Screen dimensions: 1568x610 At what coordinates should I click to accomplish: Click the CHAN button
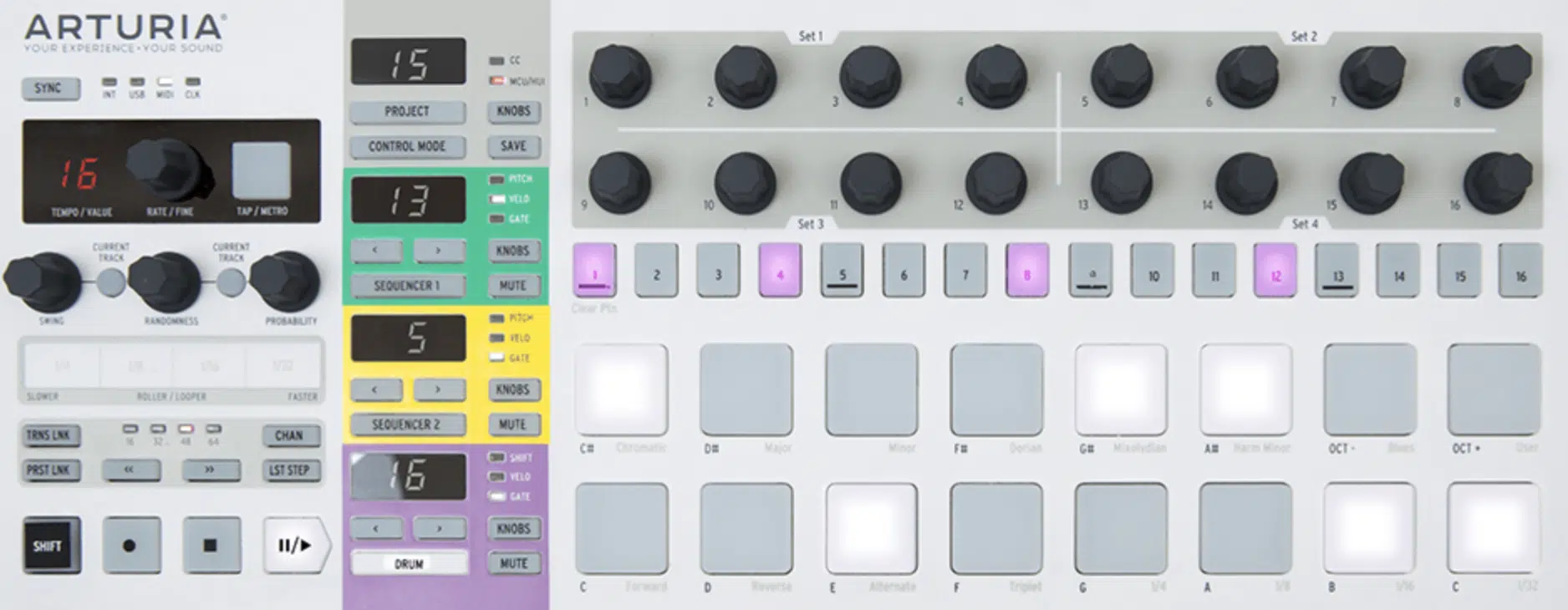(289, 435)
